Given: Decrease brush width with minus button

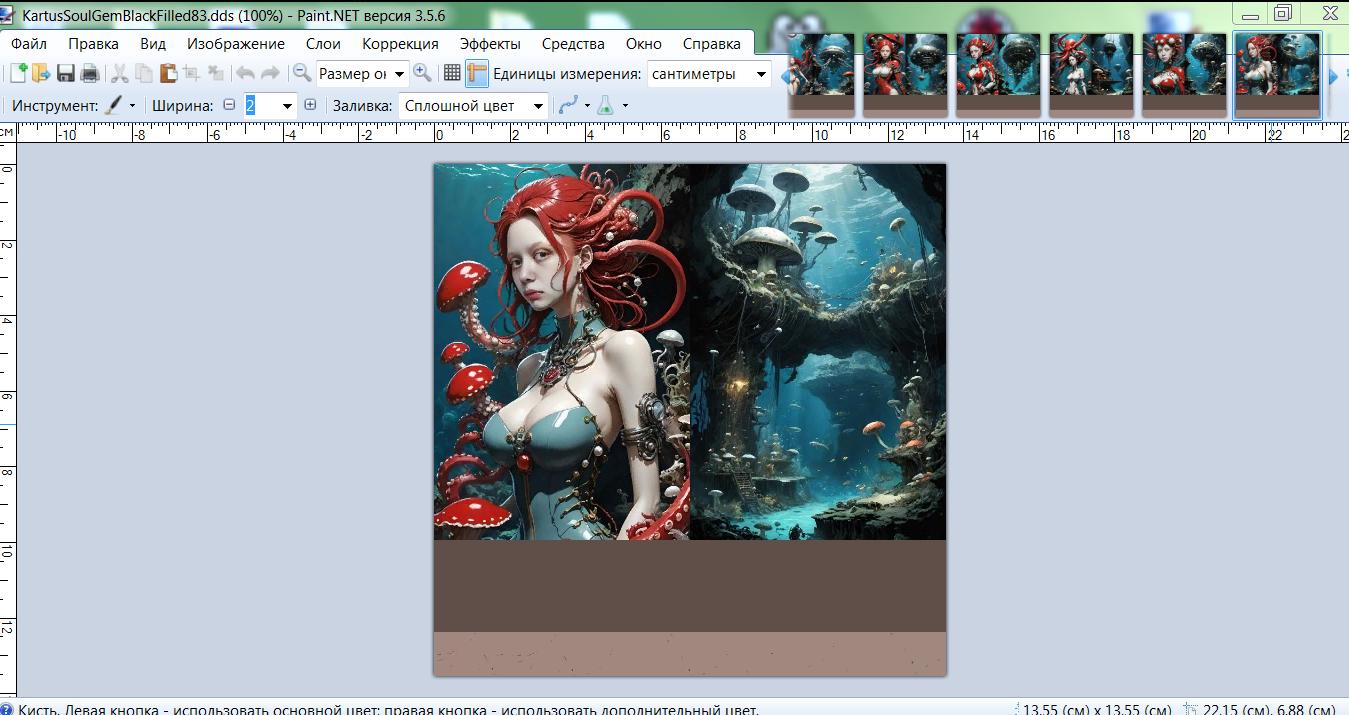Looking at the screenshot, I should click(x=229, y=105).
